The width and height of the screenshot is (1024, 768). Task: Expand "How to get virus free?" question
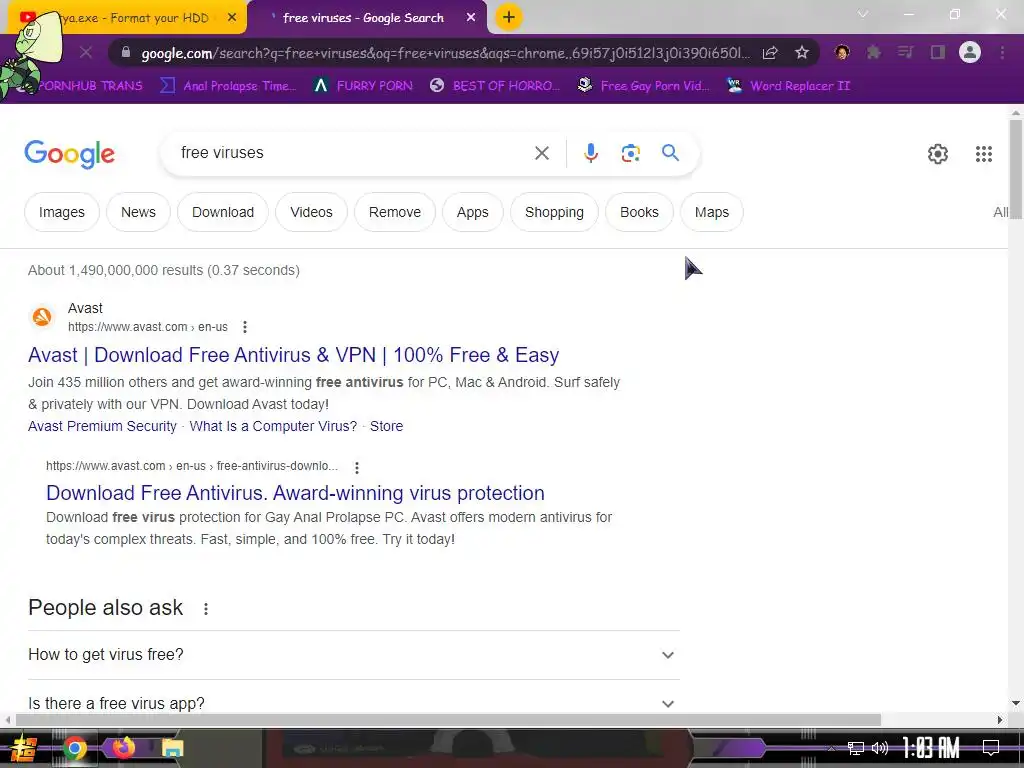(354, 655)
